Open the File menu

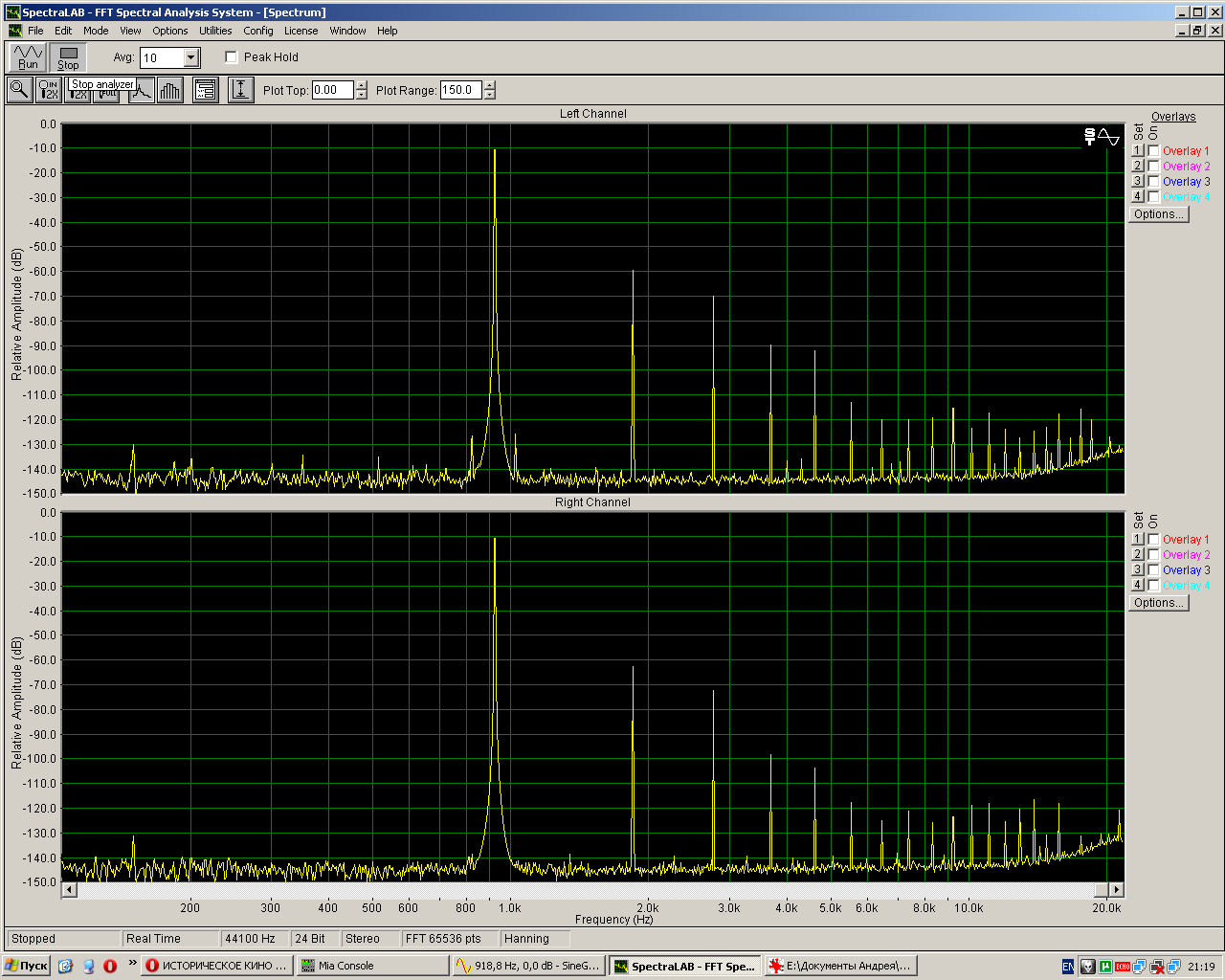pyautogui.click(x=35, y=31)
